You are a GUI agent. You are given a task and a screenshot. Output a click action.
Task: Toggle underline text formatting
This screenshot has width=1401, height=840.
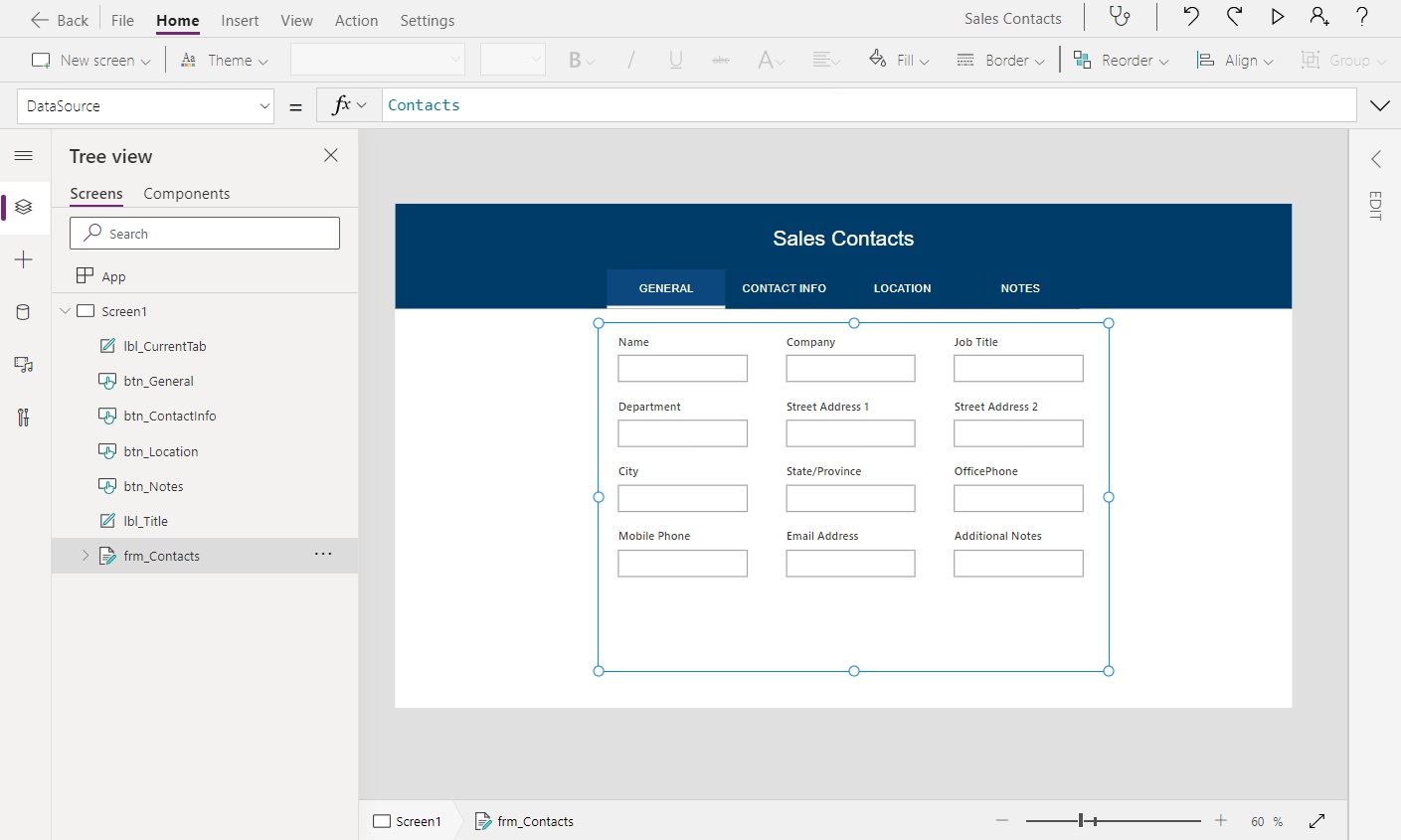(675, 60)
